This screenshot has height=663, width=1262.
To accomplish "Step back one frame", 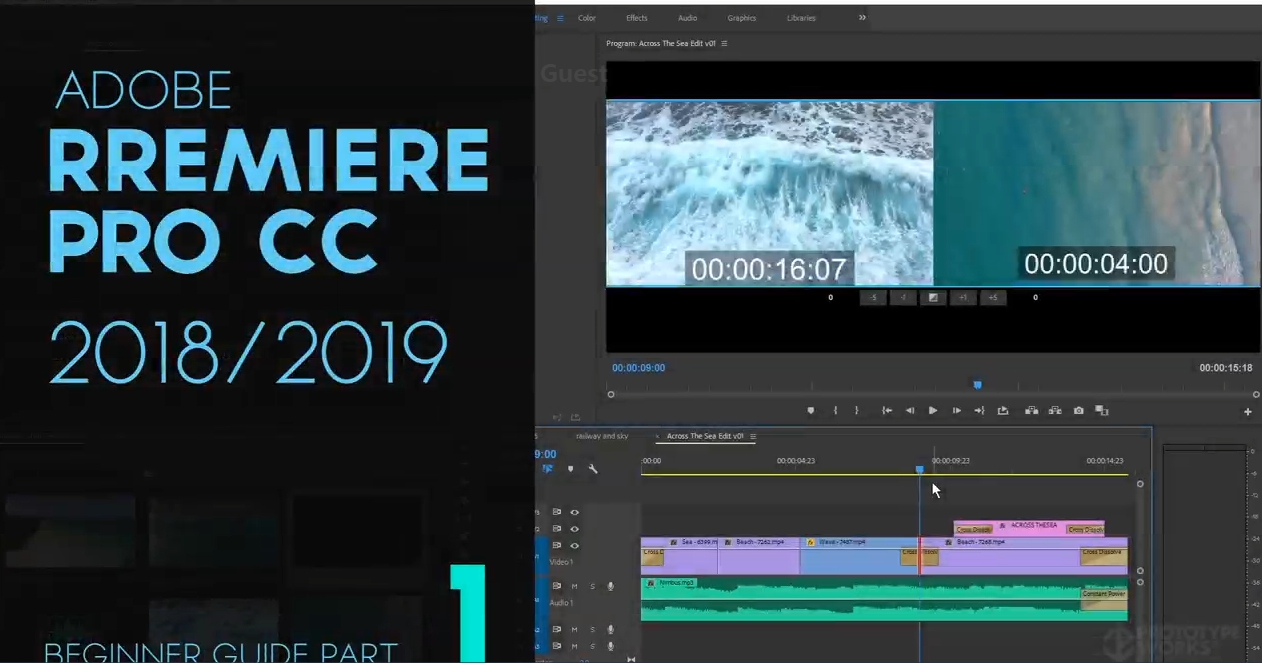I will (910, 410).
